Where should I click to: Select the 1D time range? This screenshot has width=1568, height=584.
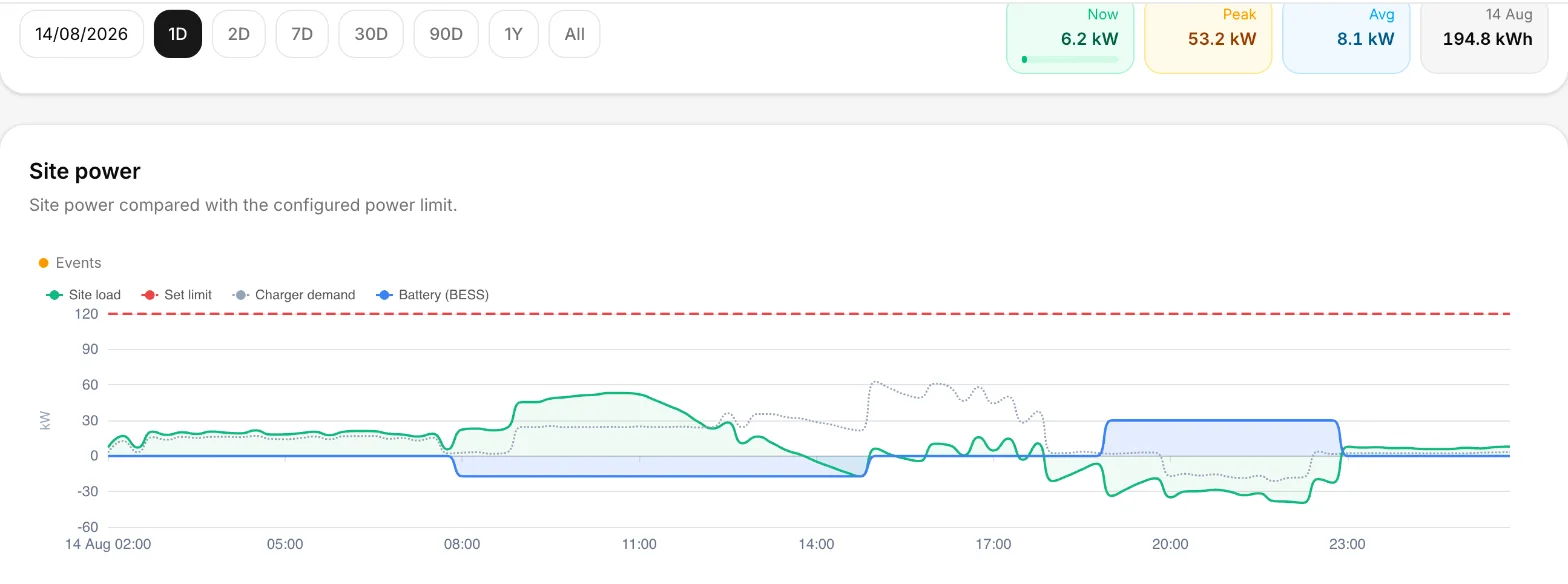(x=178, y=34)
